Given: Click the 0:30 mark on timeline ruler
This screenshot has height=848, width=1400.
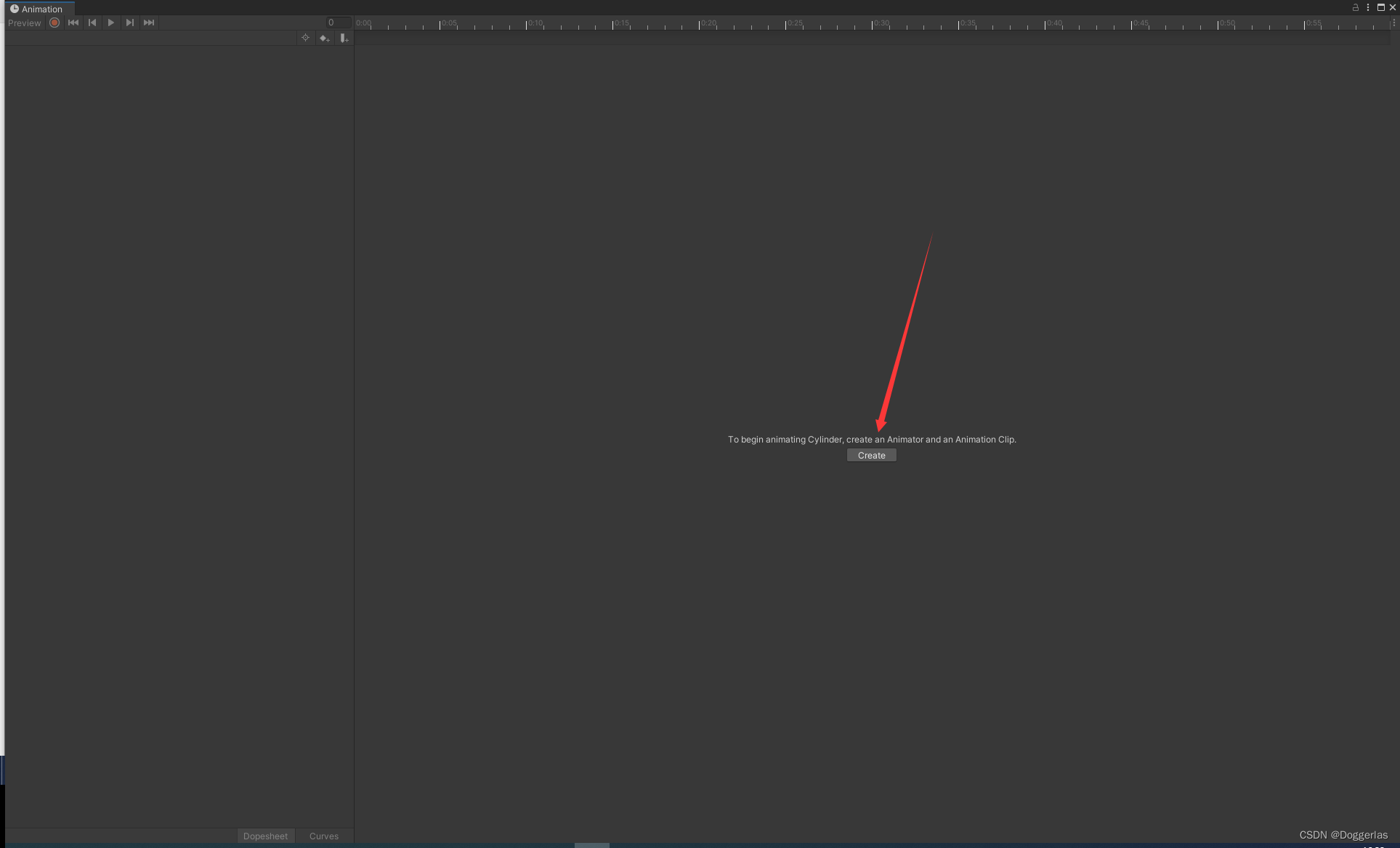Looking at the screenshot, I should click(873, 24).
